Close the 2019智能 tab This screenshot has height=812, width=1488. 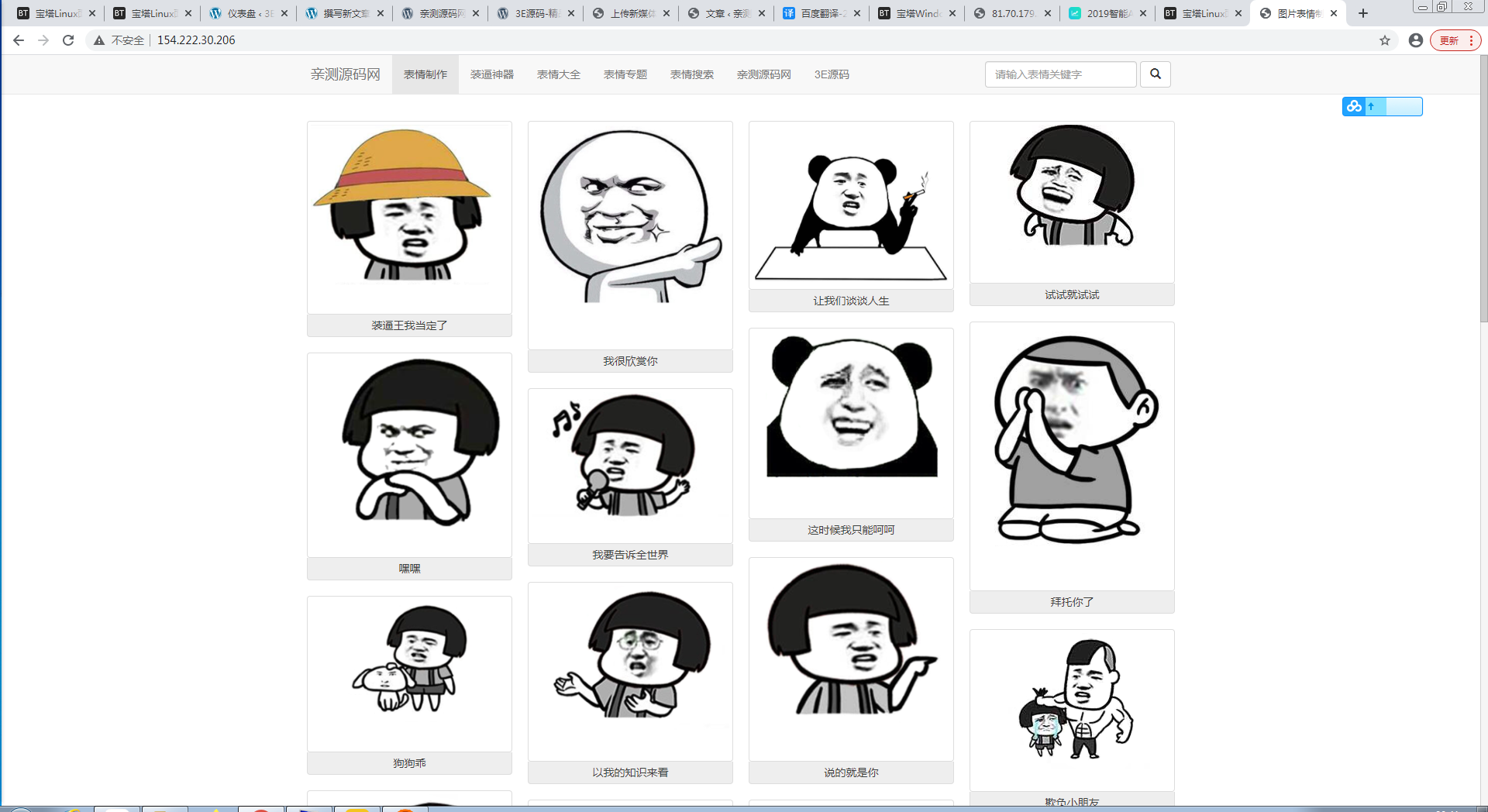[x=1143, y=13]
